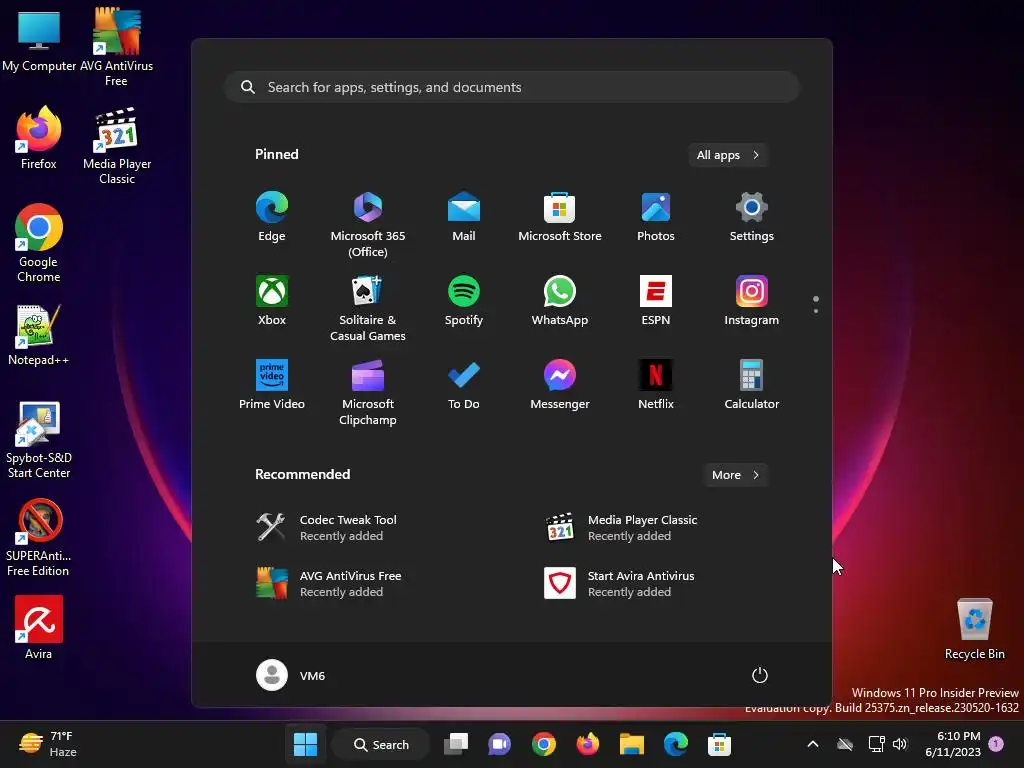Open Microsoft Store from the taskbar

(x=719, y=744)
